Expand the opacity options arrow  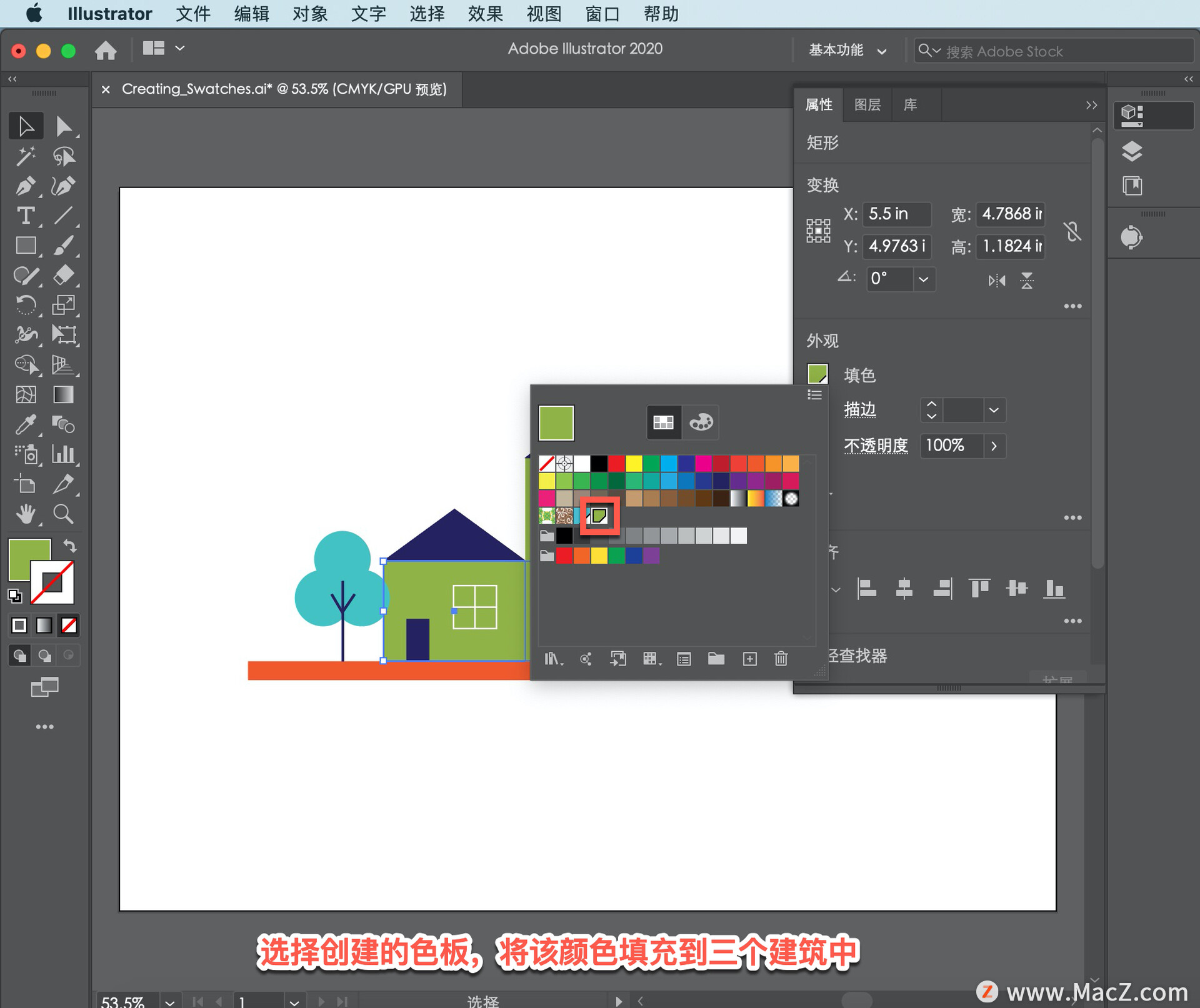[994, 446]
